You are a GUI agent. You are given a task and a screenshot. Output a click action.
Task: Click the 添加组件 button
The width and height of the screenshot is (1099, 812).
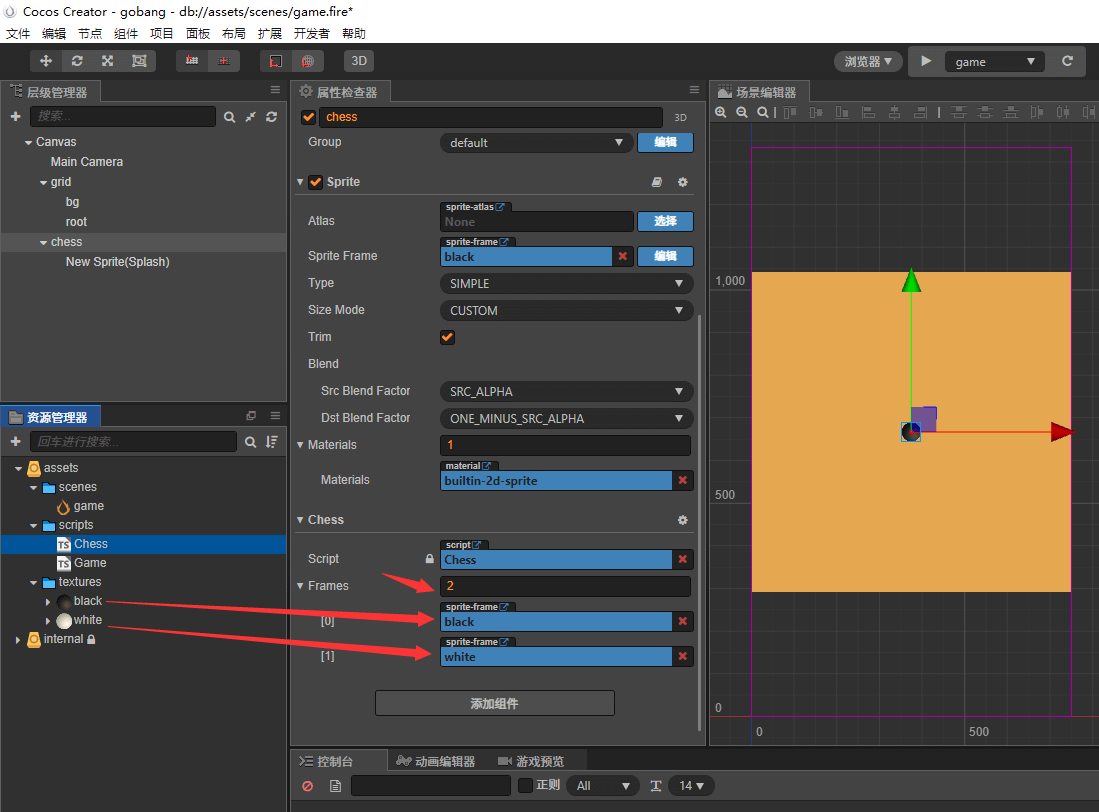coord(495,703)
